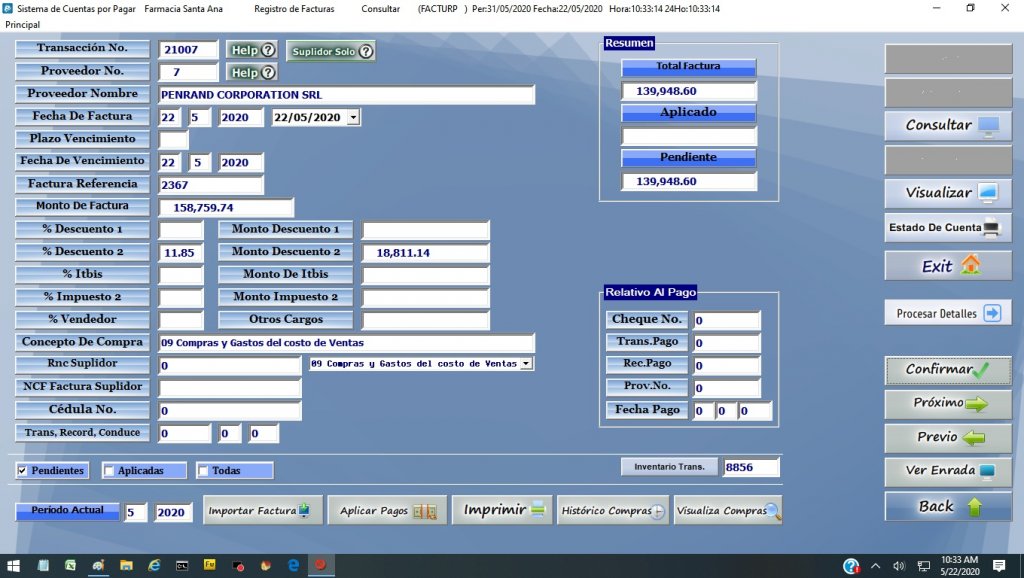Open the Principal menu

point(22,24)
